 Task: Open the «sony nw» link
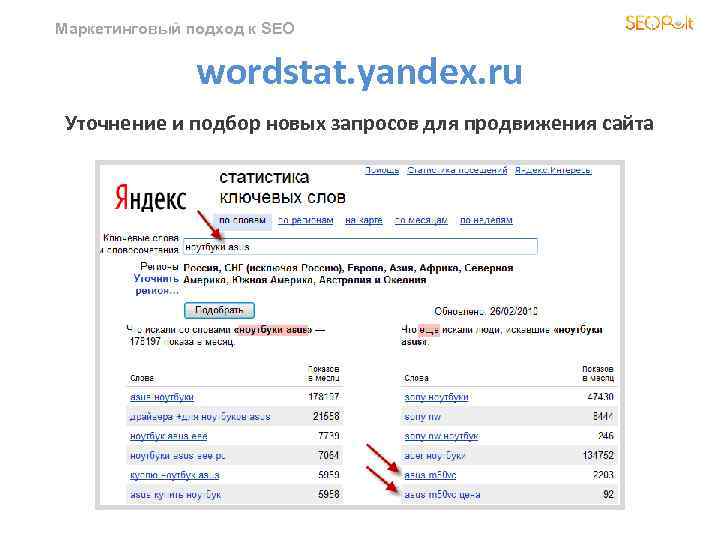[422, 417]
